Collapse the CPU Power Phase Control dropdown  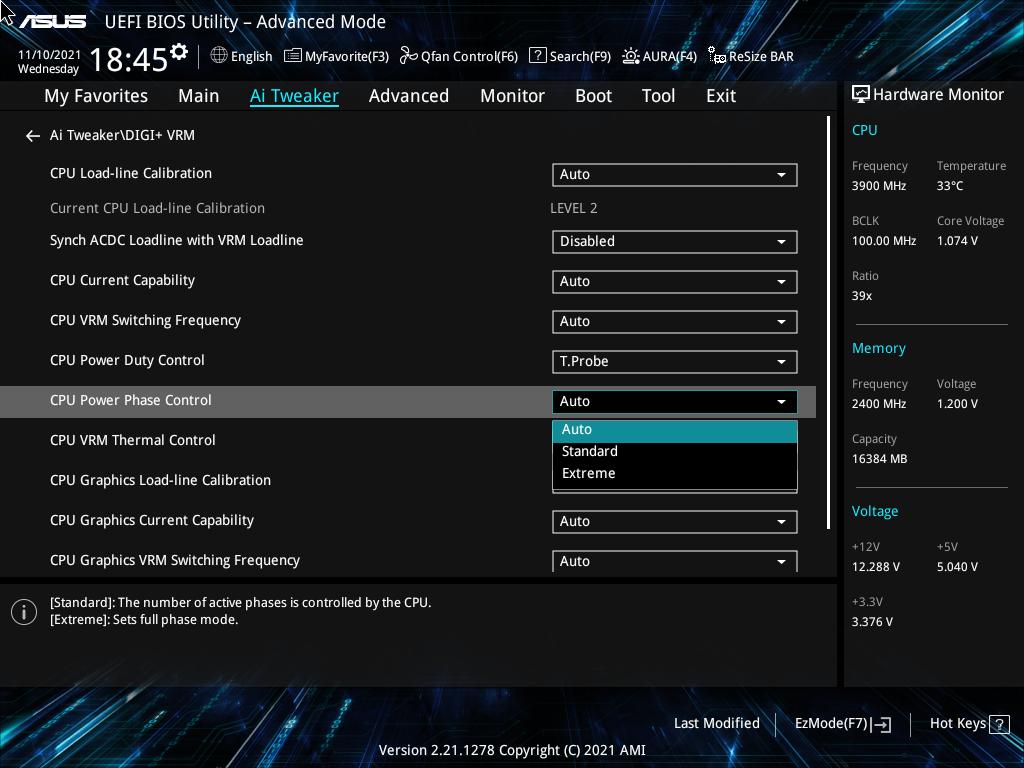(x=675, y=402)
